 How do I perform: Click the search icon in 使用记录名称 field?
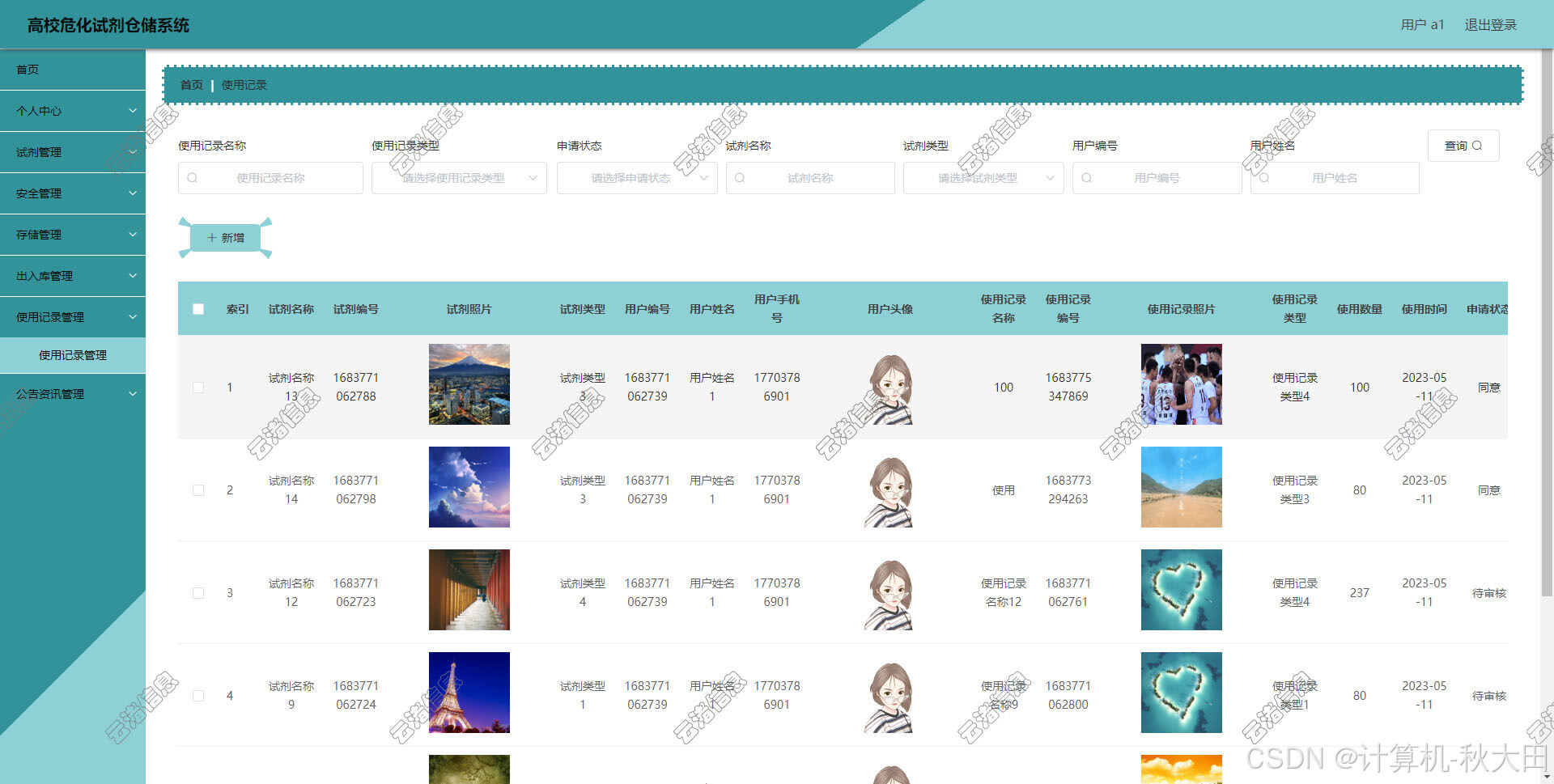pyautogui.click(x=193, y=178)
